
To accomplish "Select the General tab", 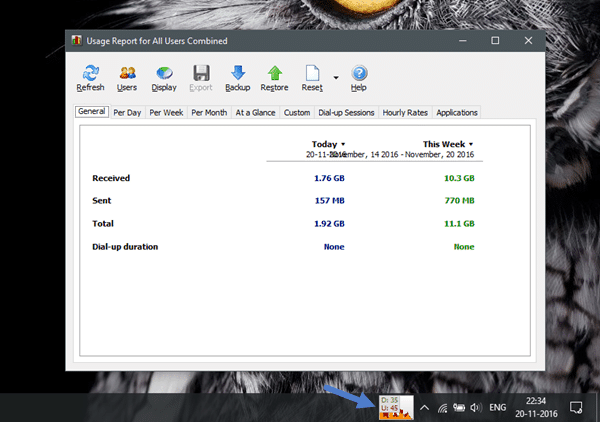I will (92, 112).
